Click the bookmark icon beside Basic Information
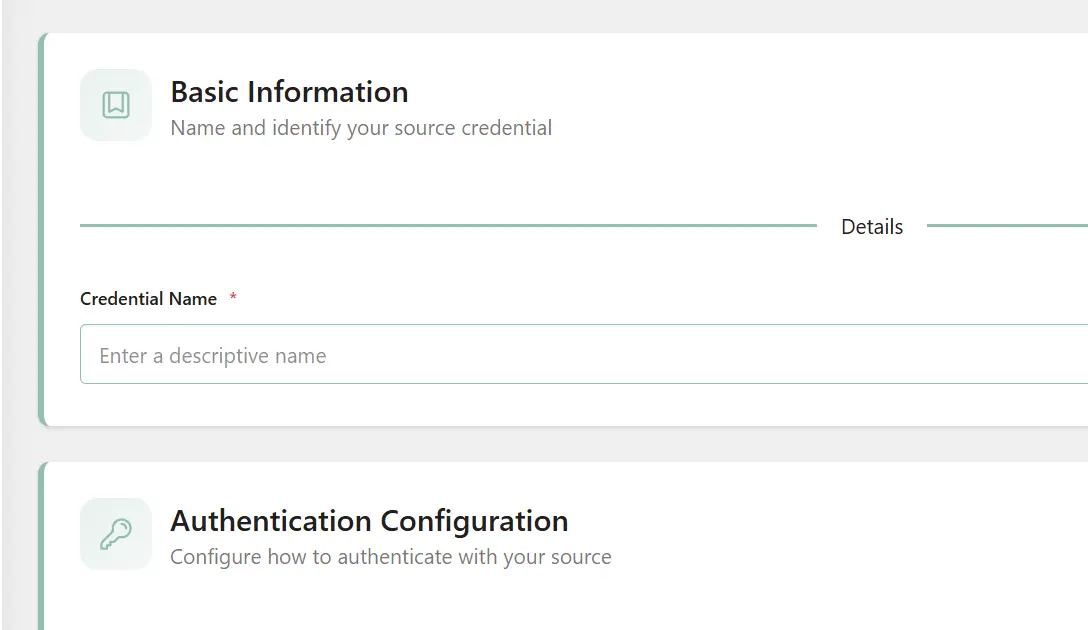The width and height of the screenshot is (1088, 630). tap(116, 105)
